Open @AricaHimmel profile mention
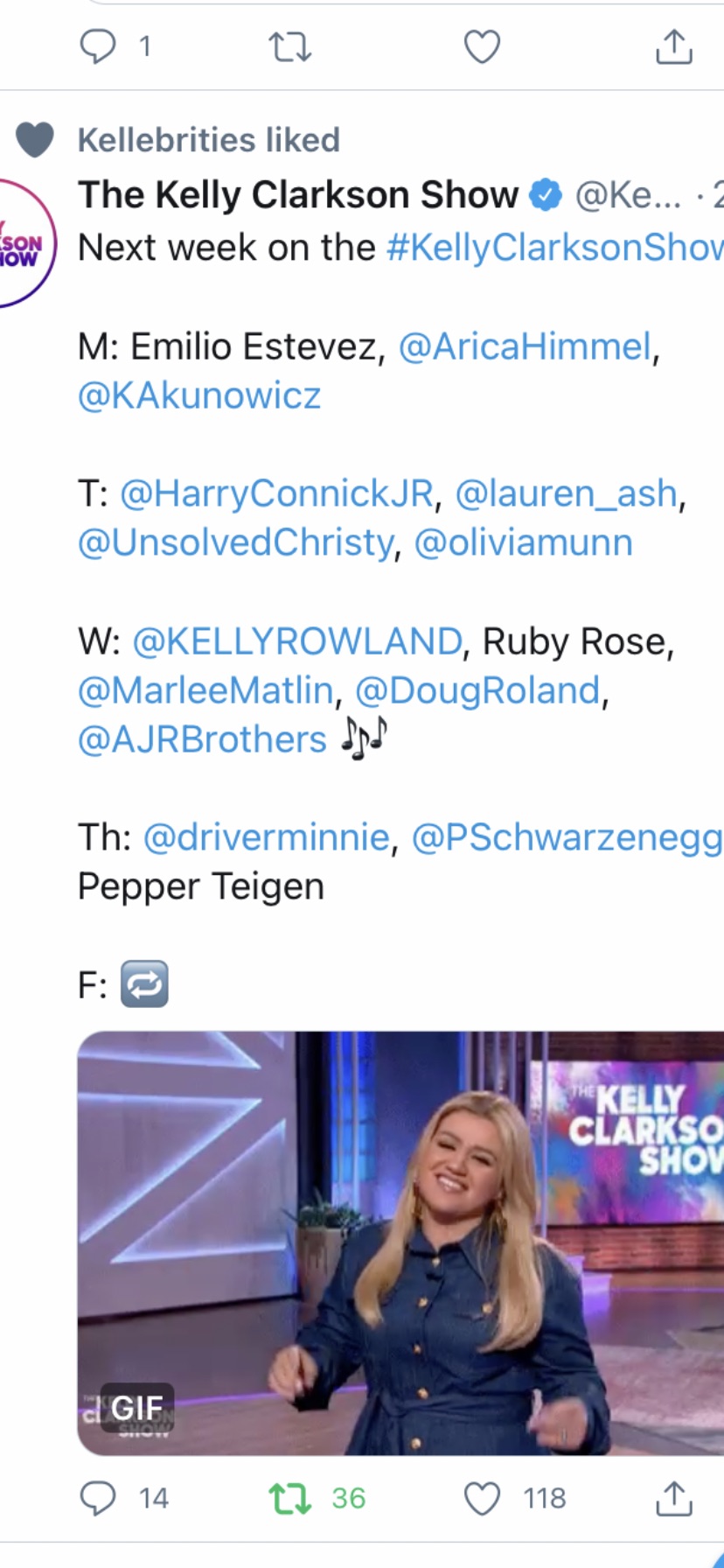Viewport: 724px width, 1568px height. point(525,346)
